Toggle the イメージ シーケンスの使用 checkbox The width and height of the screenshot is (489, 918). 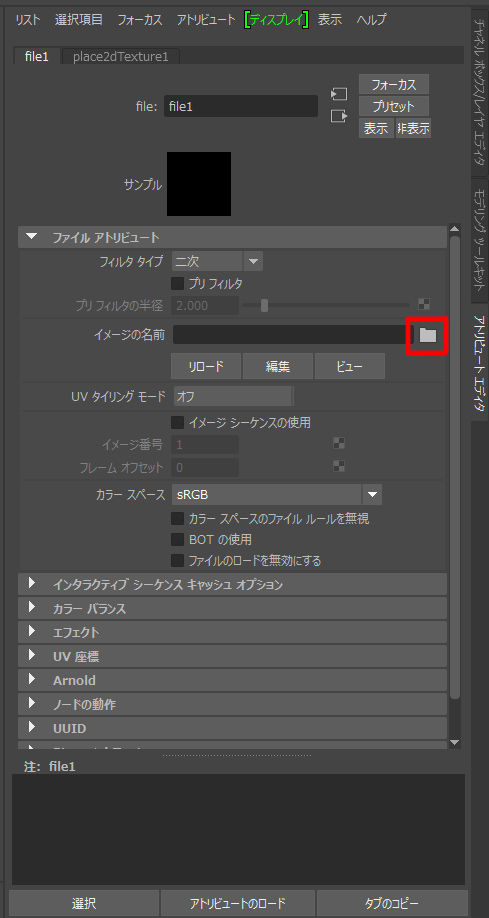(x=177, y=422)
